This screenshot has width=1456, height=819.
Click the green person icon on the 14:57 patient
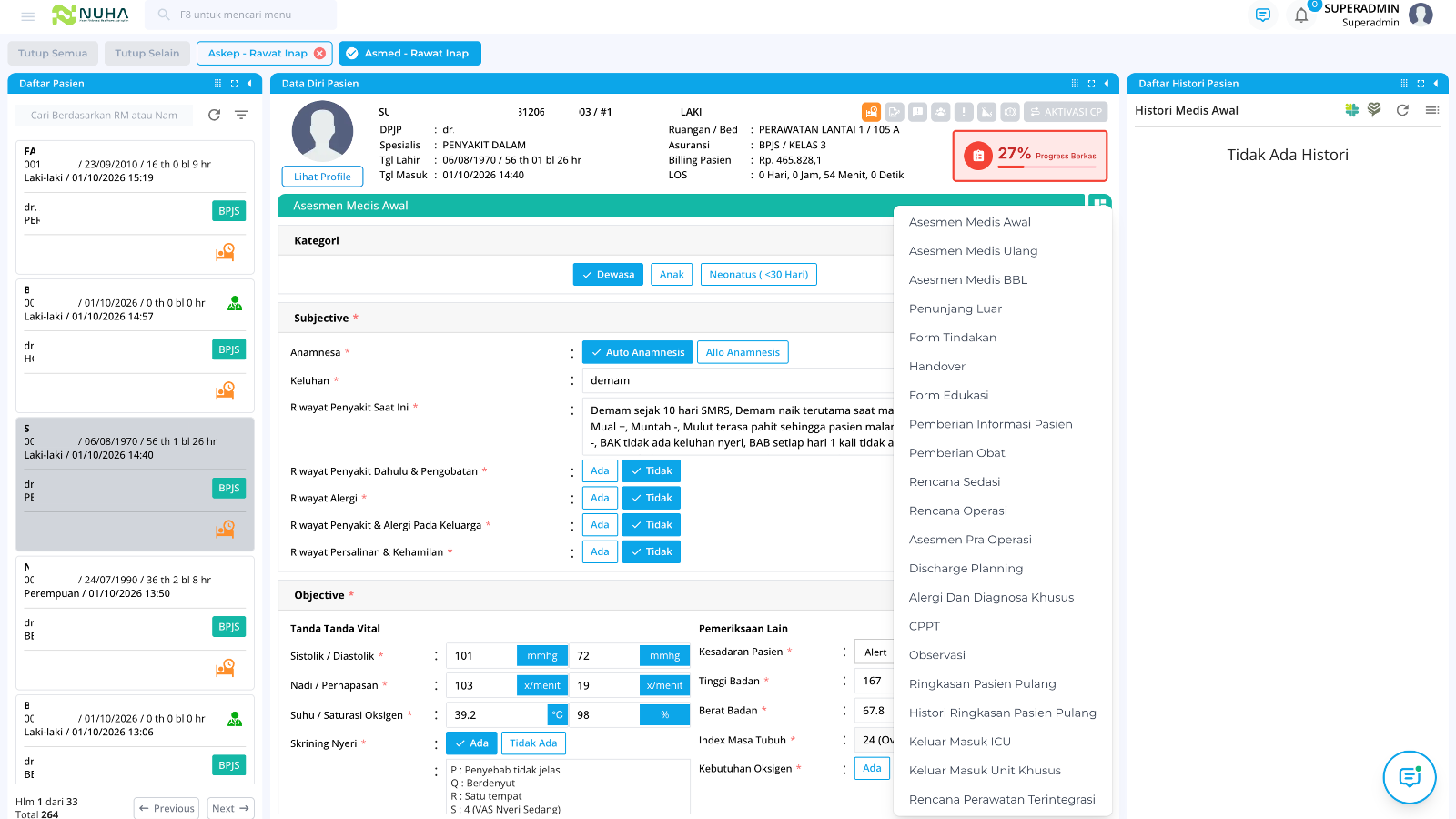point(235,303)
